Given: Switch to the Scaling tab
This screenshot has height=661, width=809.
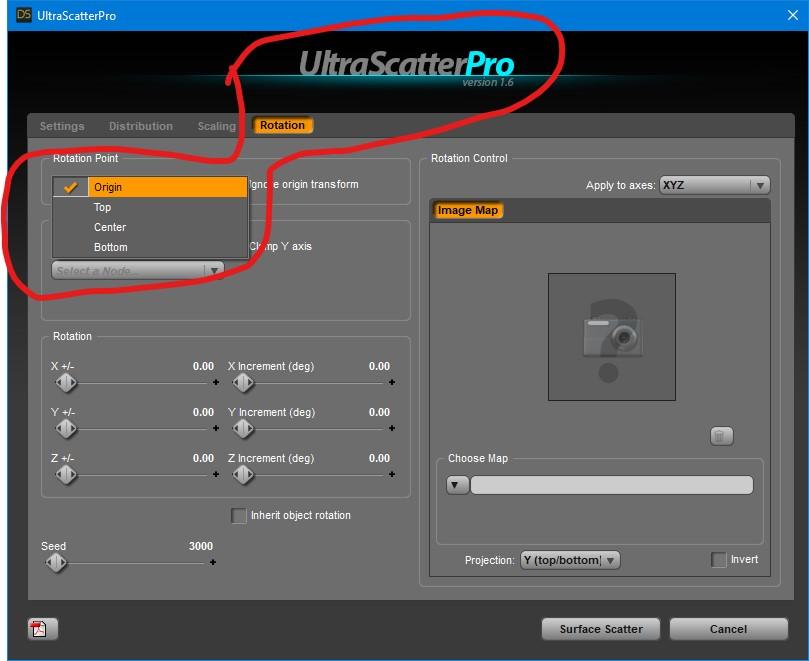Looking at the screenshot, I should [217, 126].
